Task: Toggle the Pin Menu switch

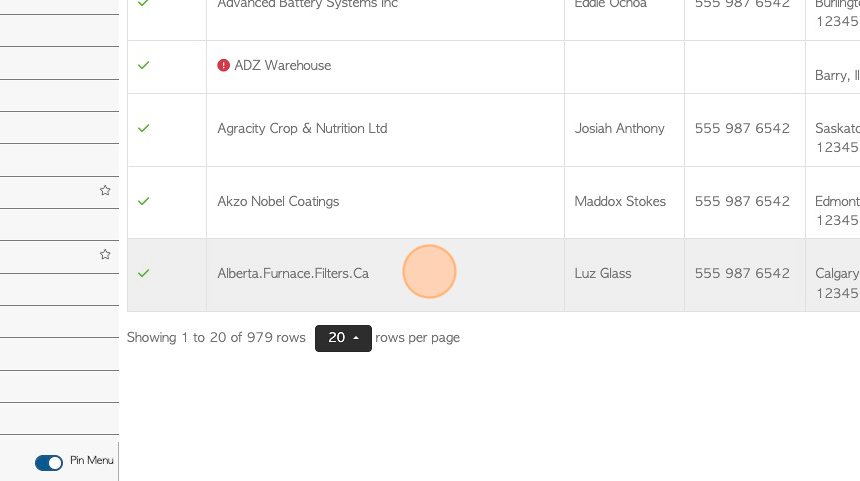Action: (49, 463)
